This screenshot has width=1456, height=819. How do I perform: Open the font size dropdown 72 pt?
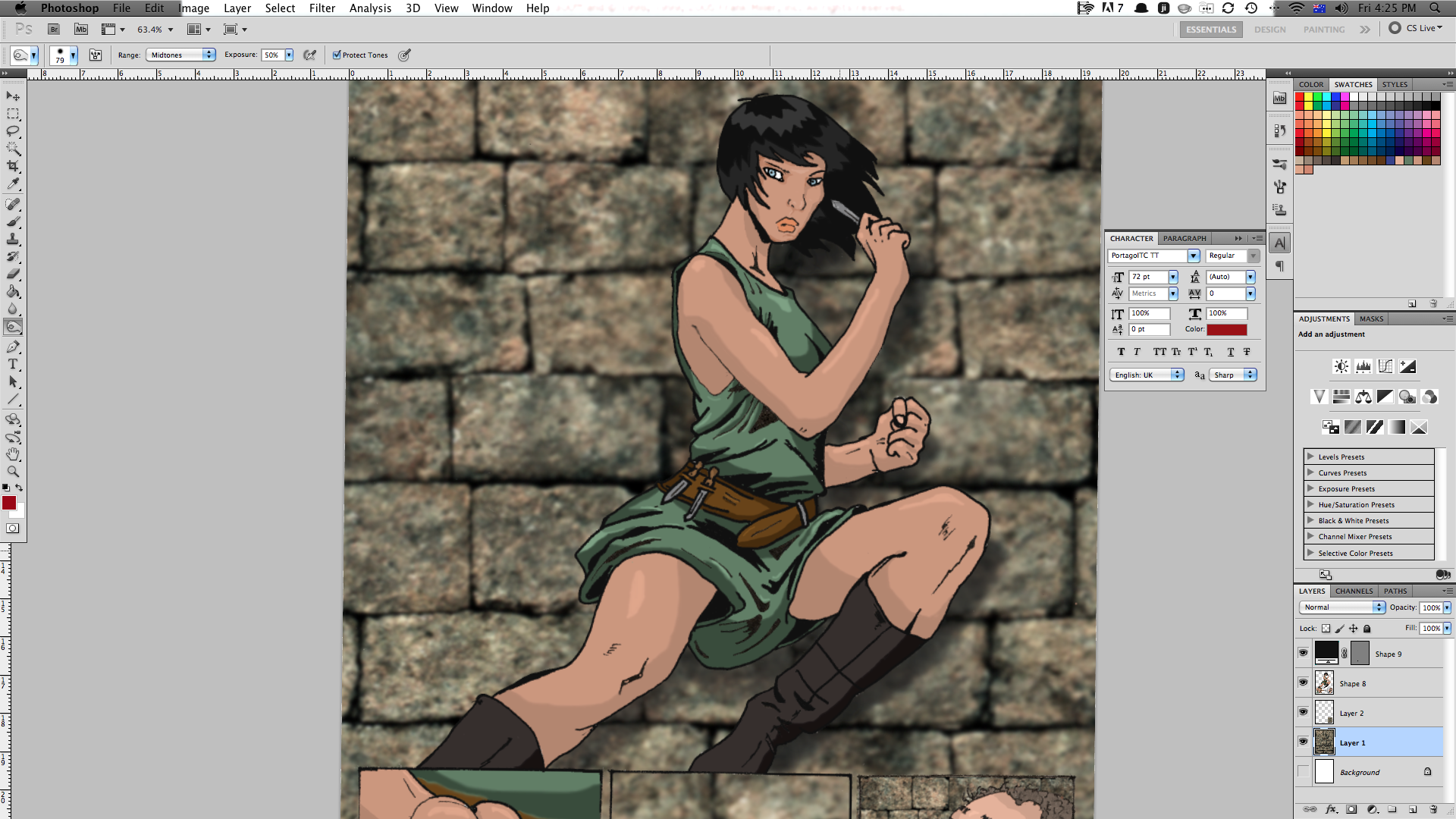pyautogui.click(x=1173, y=277)
